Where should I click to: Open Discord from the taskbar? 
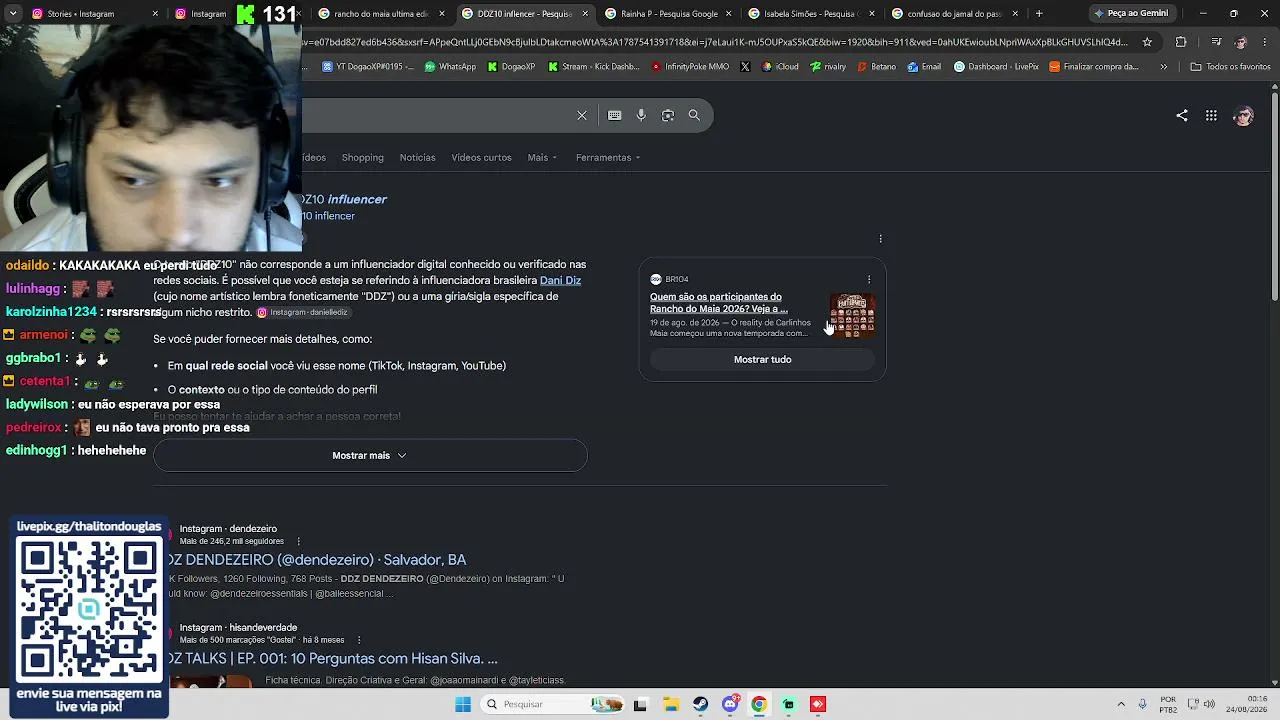coord(730,704)
